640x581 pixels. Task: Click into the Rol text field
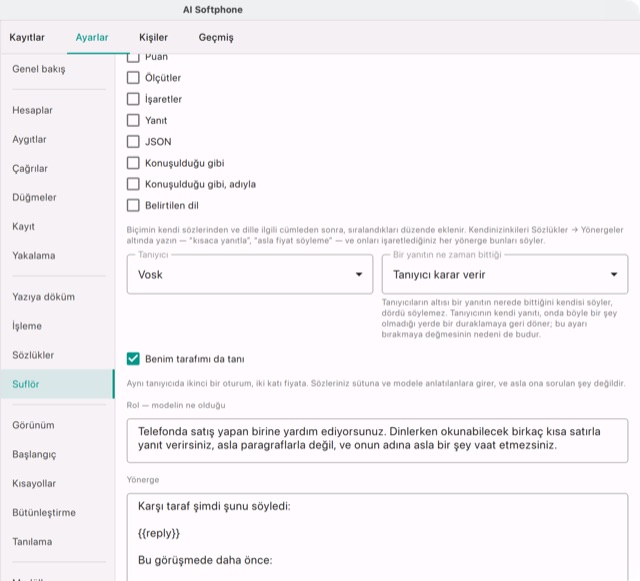coord(377,440)
